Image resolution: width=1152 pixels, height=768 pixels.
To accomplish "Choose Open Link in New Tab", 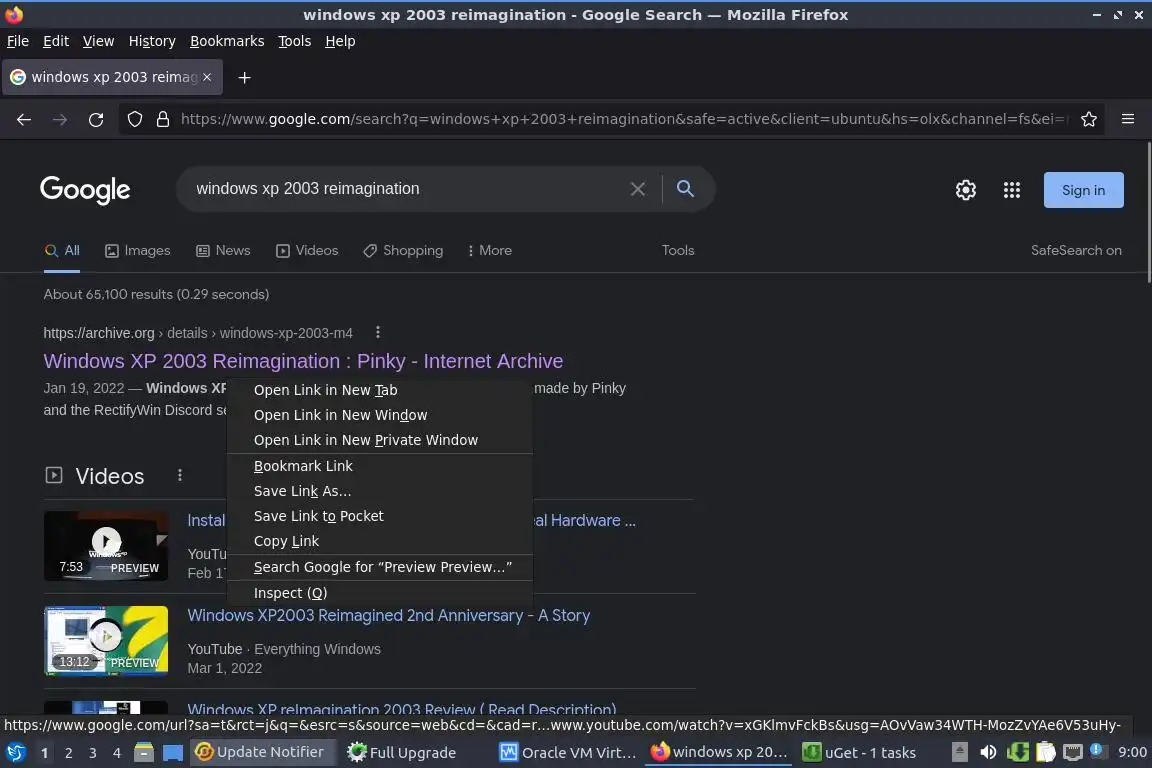I will point(380,390).
